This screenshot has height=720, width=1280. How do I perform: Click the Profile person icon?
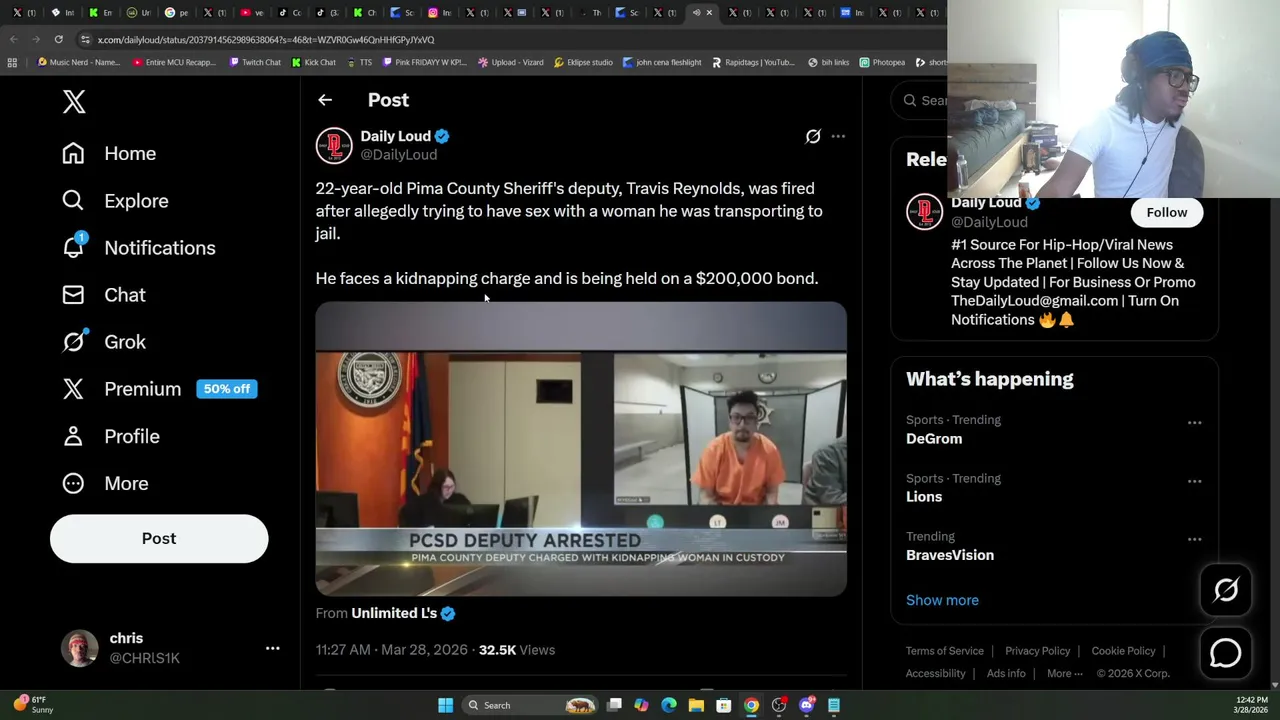[73, 436]
